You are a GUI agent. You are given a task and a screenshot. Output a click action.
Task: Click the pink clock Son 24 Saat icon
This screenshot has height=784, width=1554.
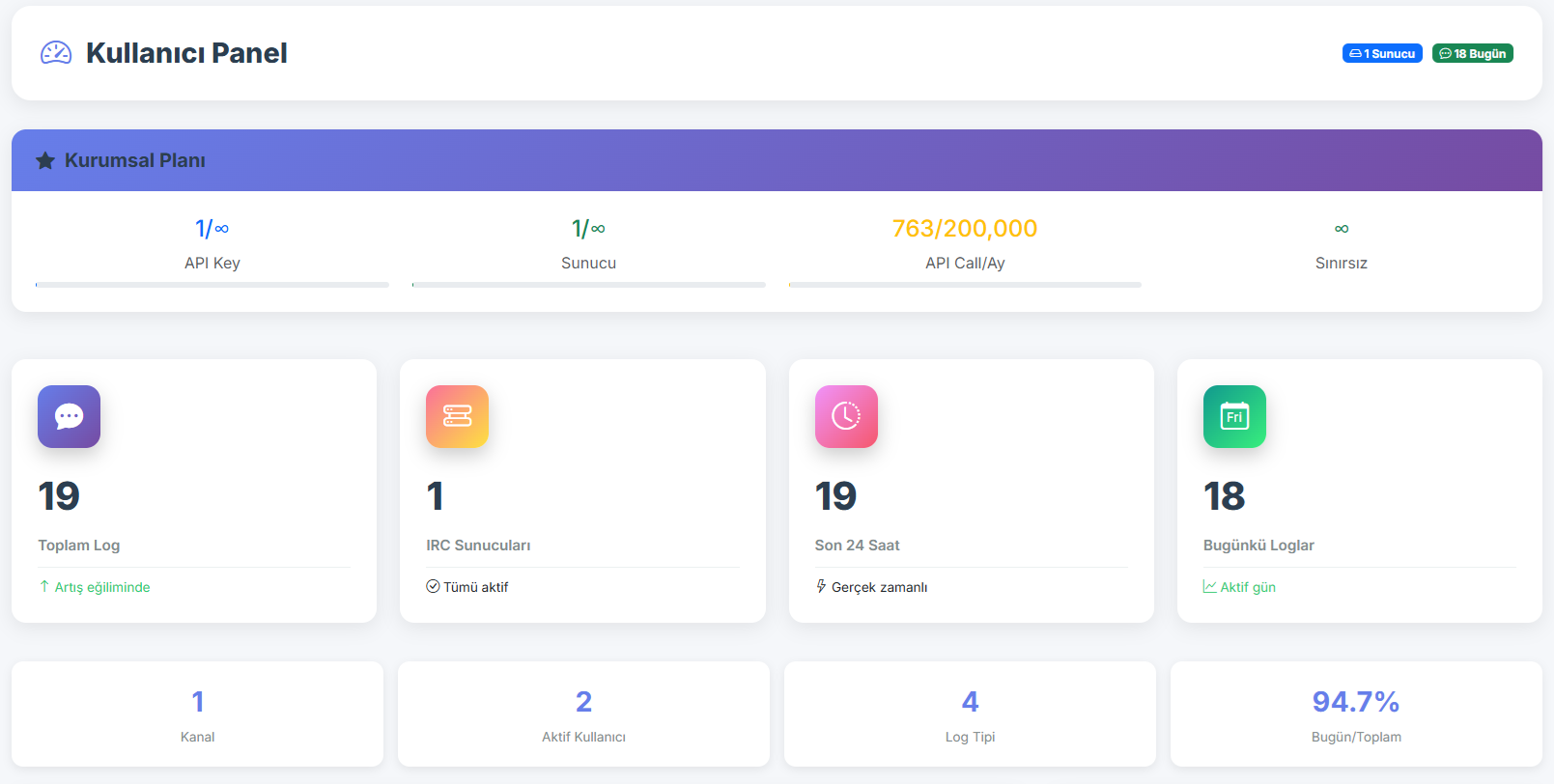(x=846, y=416)
